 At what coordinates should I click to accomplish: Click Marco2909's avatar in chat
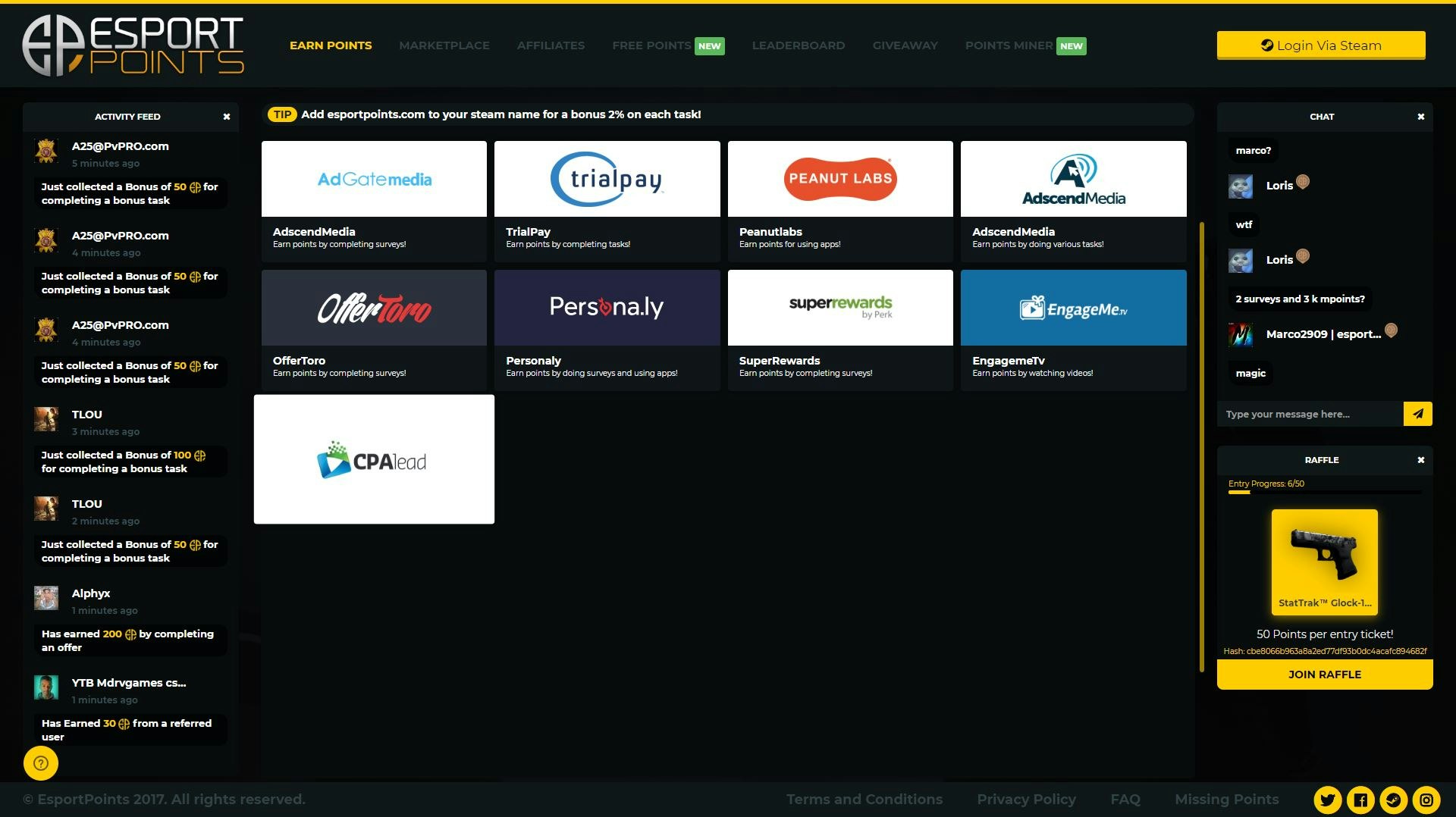click(x=1241, y=334)
